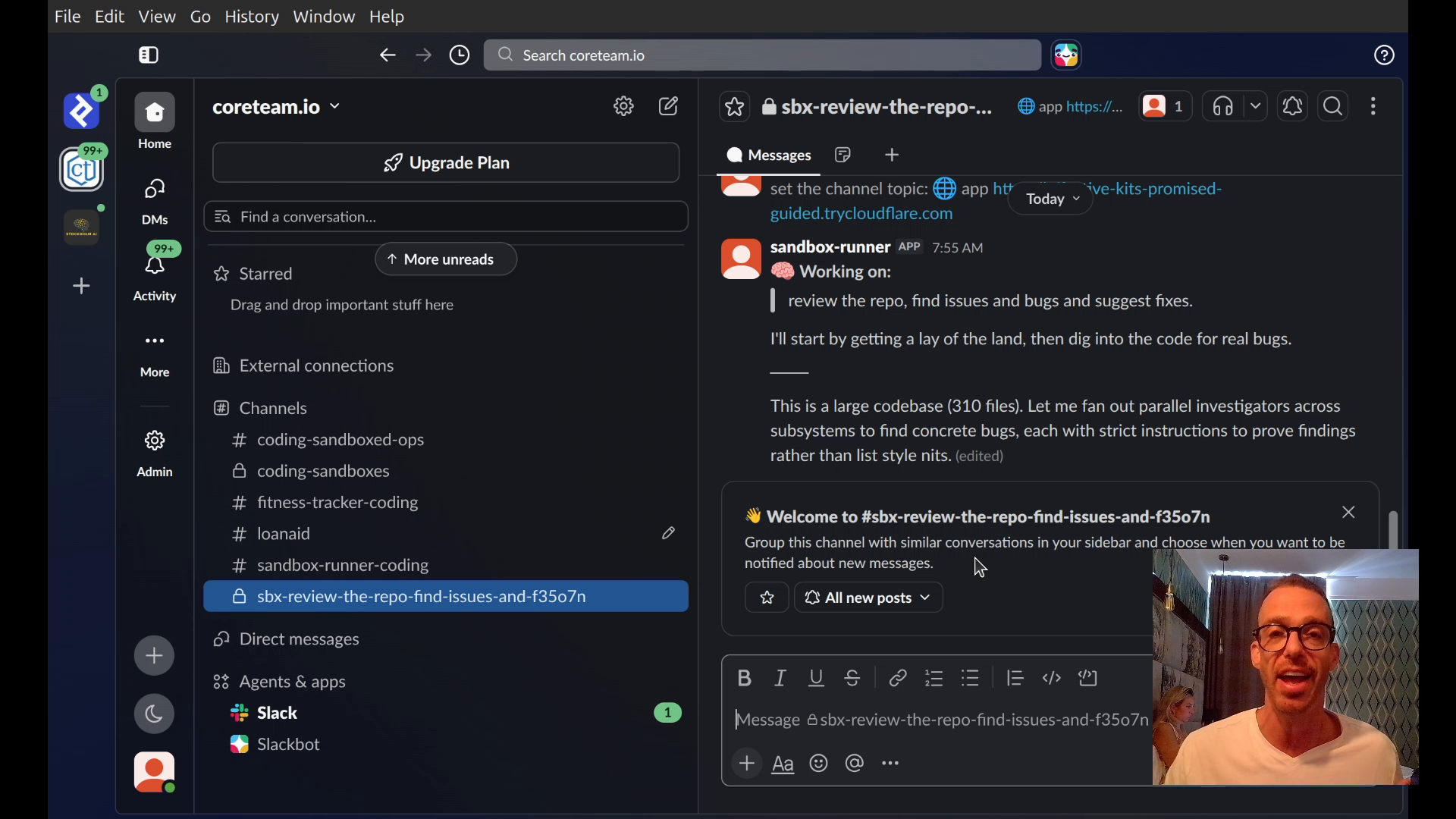Toggle bulleted list formatting

coord(971,679)
